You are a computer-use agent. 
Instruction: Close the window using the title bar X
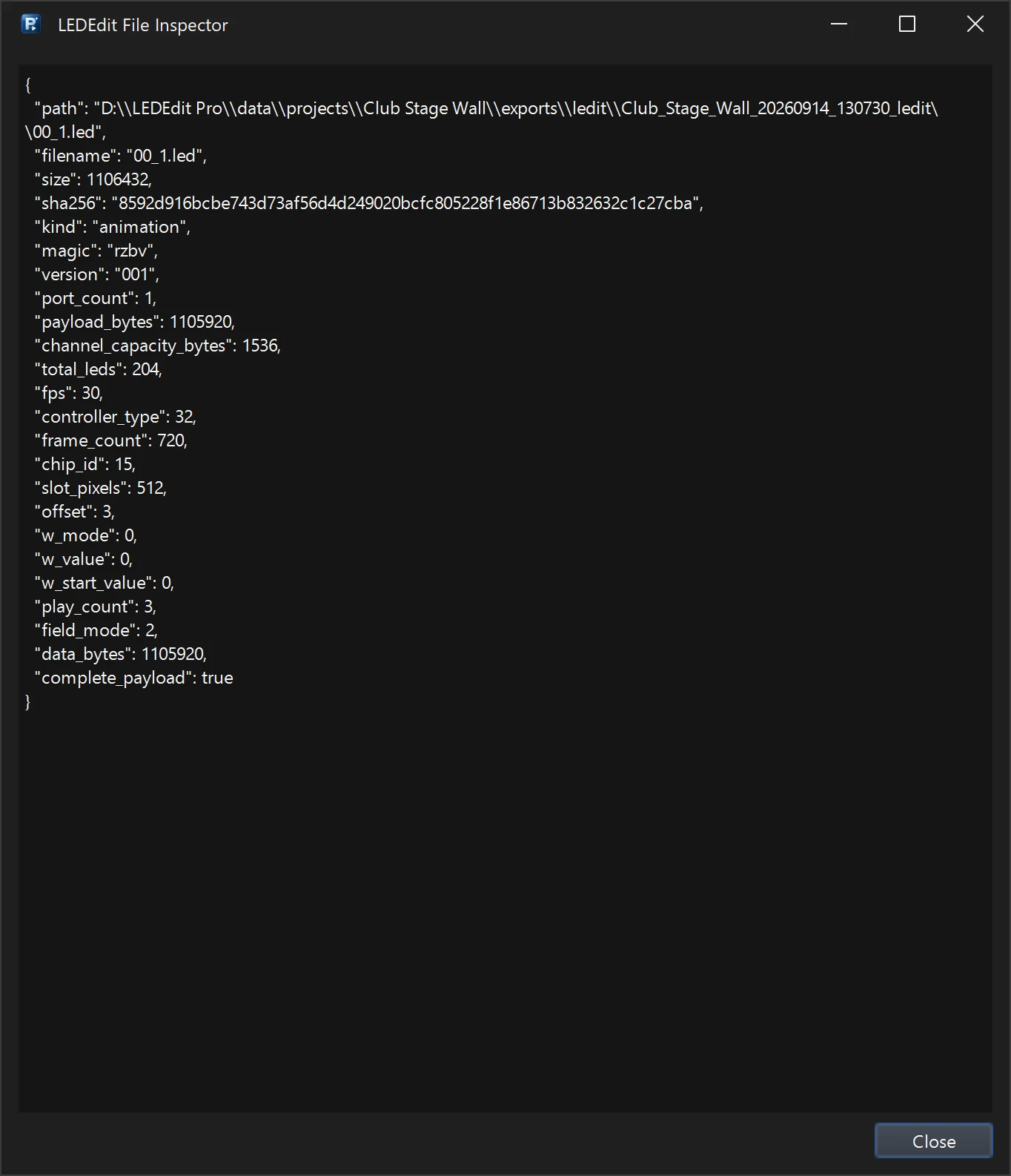coord(975,24)
